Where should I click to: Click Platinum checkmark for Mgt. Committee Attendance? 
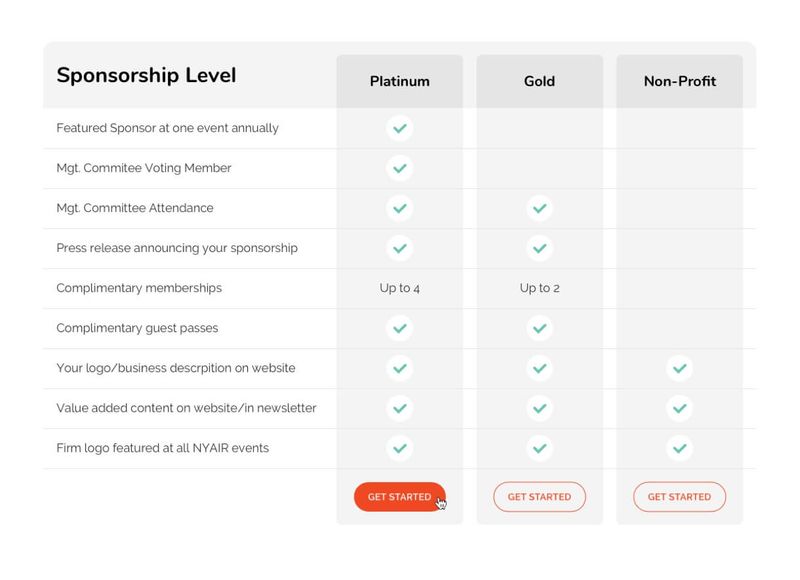[x=399, y=208]
